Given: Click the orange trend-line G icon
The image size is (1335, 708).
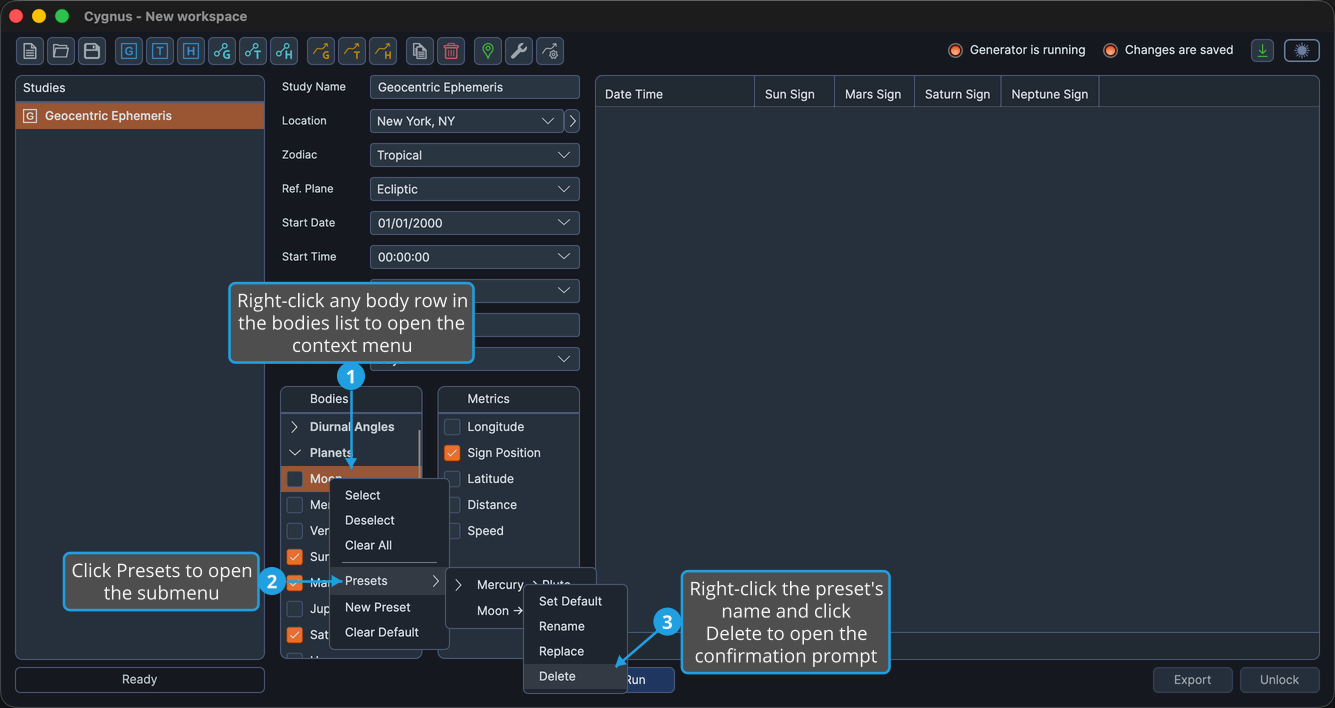Looking at the screenshot, I should 320,51.
